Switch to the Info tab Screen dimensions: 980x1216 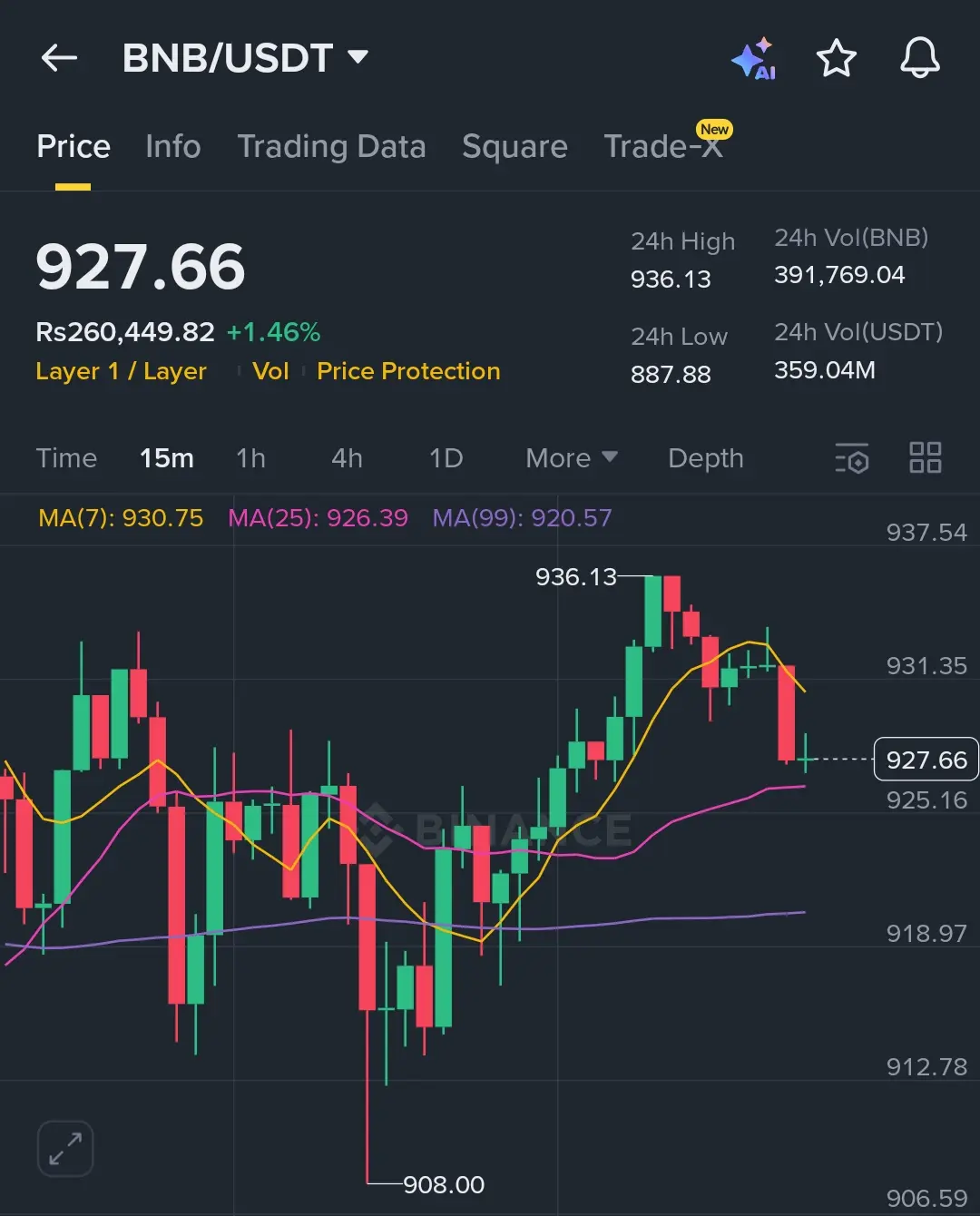(172, 147)
